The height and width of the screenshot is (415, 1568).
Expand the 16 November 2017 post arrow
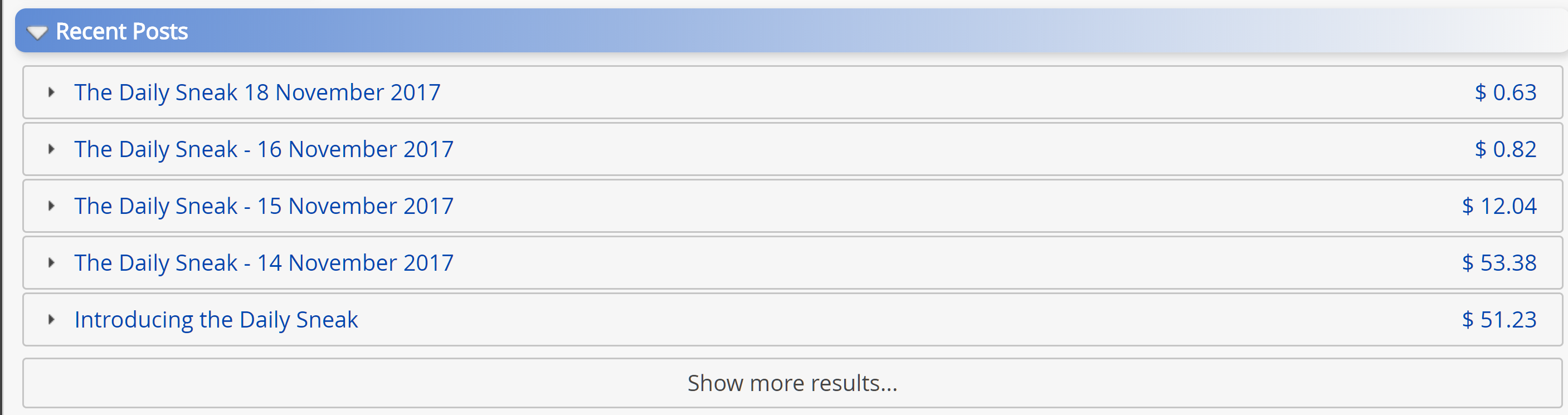click(x=52, y=149)
